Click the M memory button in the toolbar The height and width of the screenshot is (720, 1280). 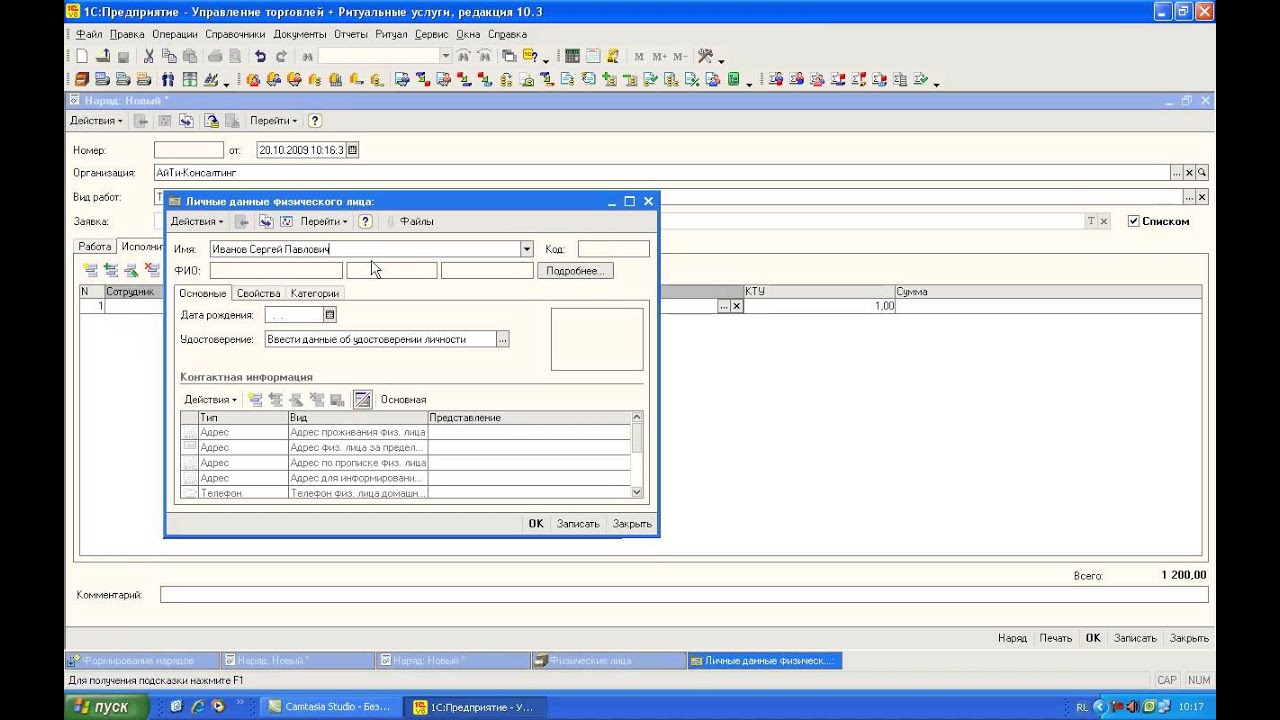pyautogui.click(x=639, y=57)
